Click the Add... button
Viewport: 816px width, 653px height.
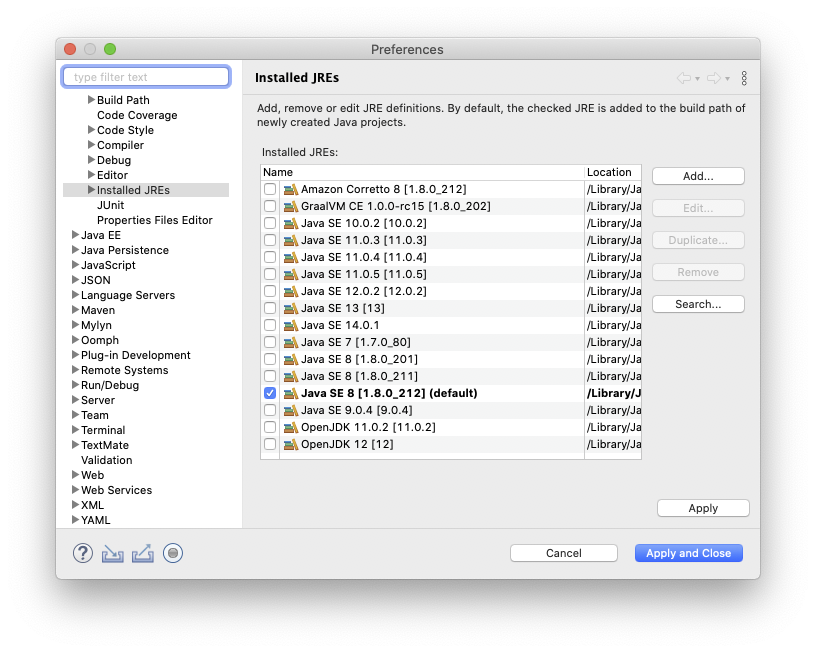pos(698,176)
